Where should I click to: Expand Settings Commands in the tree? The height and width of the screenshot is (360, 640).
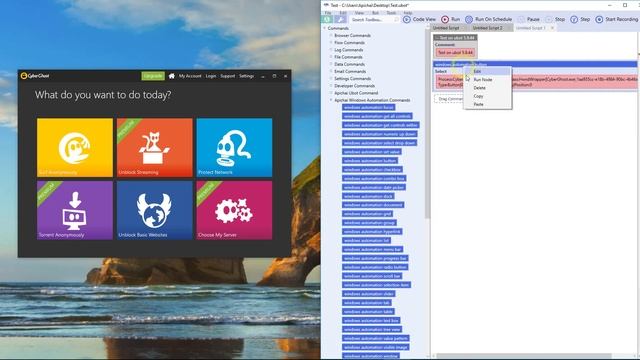click(x=331, y=78)
